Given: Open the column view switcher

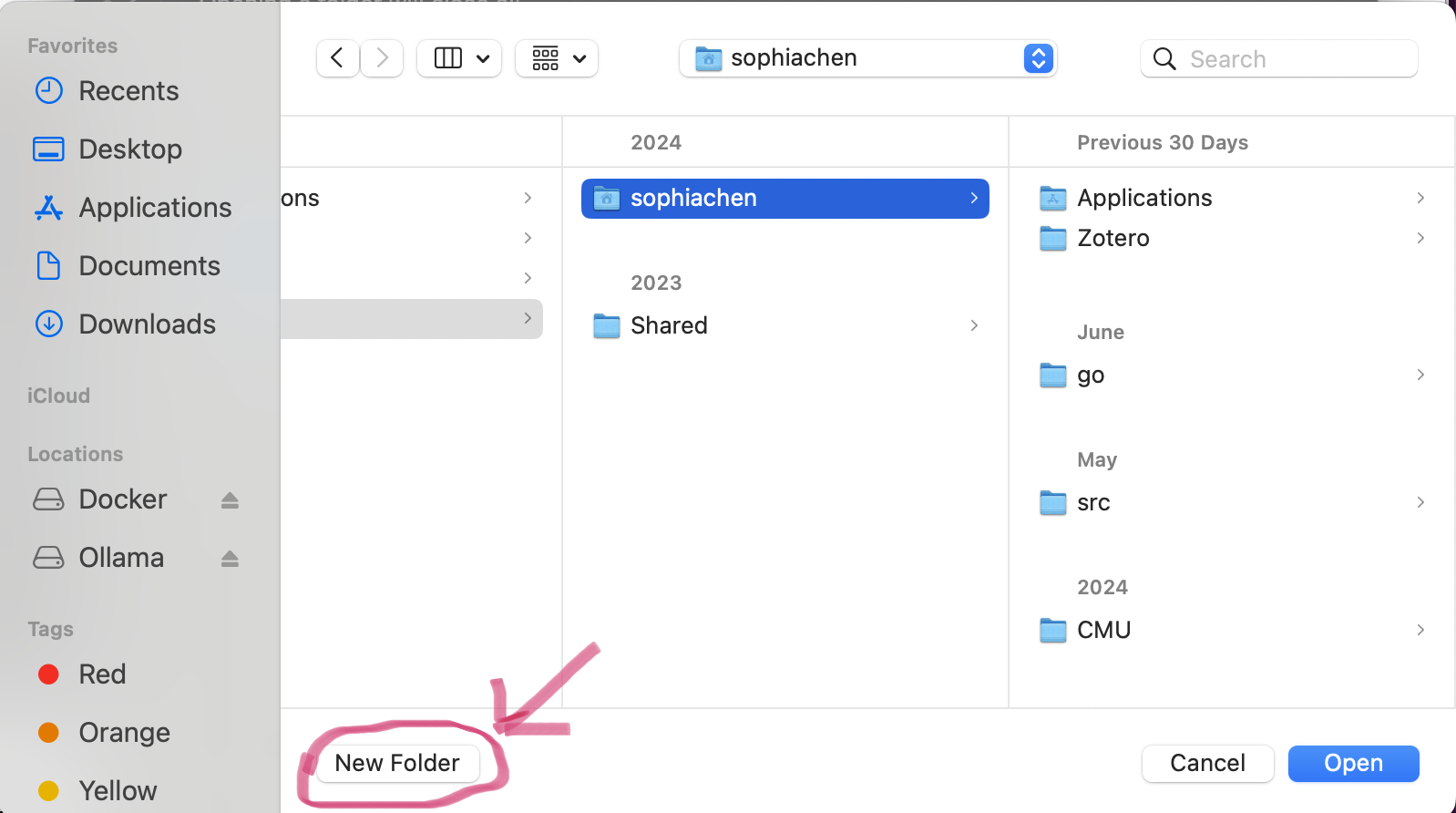Looking at the screenshot, I should [459, 58].
